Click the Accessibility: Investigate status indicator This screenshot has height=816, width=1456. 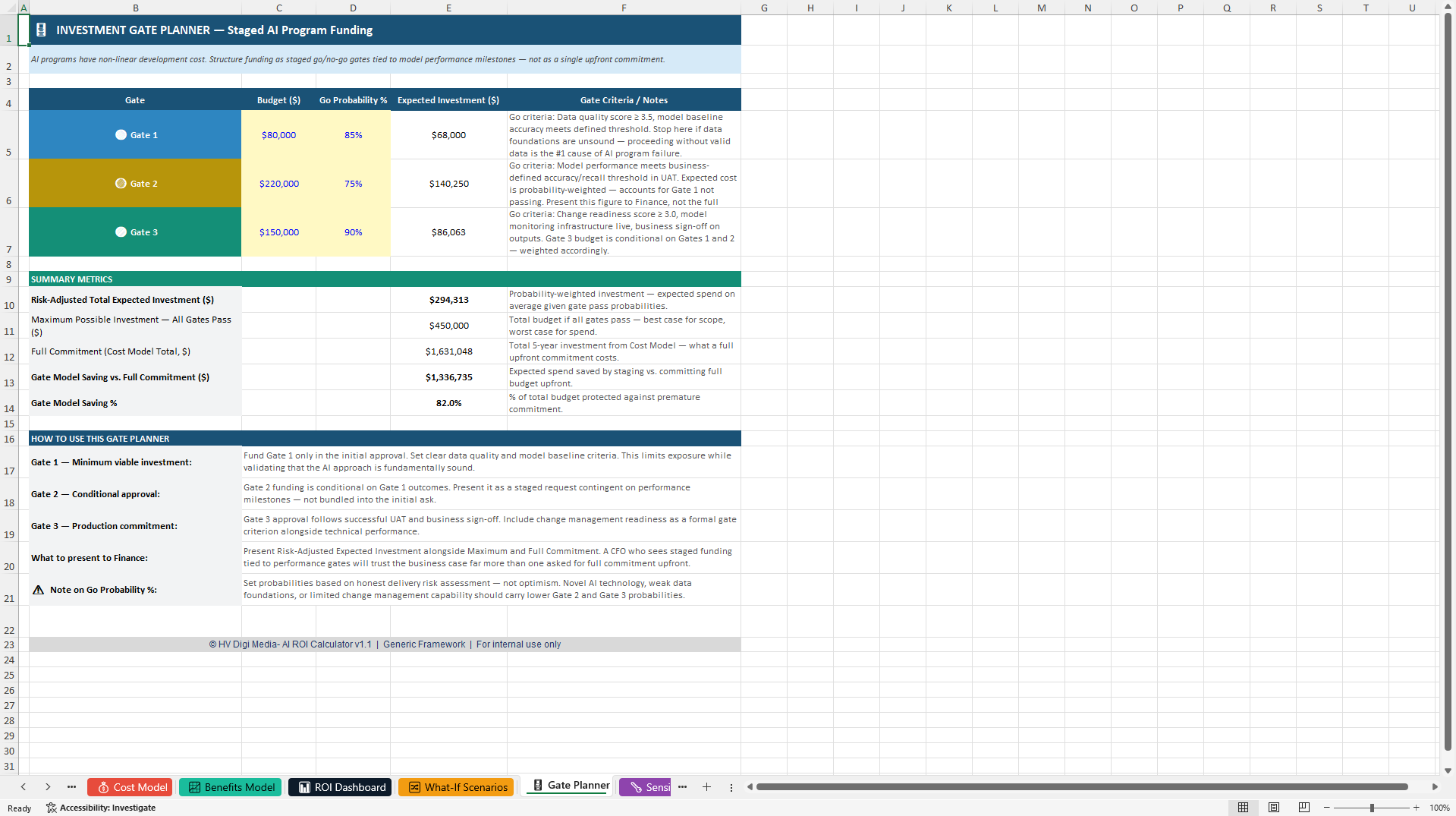click(x=101, y=808)
